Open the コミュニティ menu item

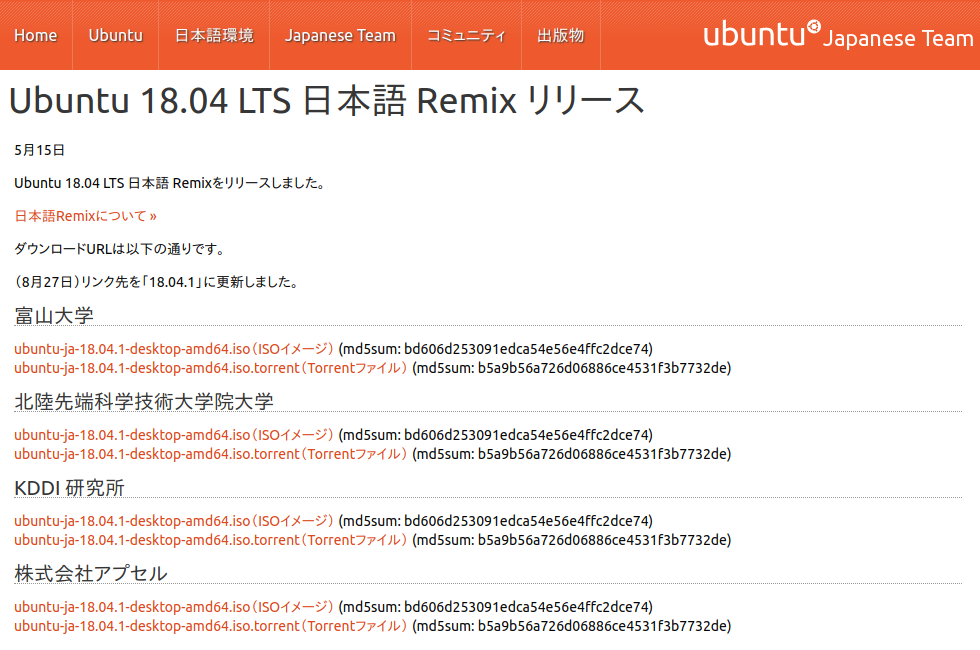tap(466, 36)
